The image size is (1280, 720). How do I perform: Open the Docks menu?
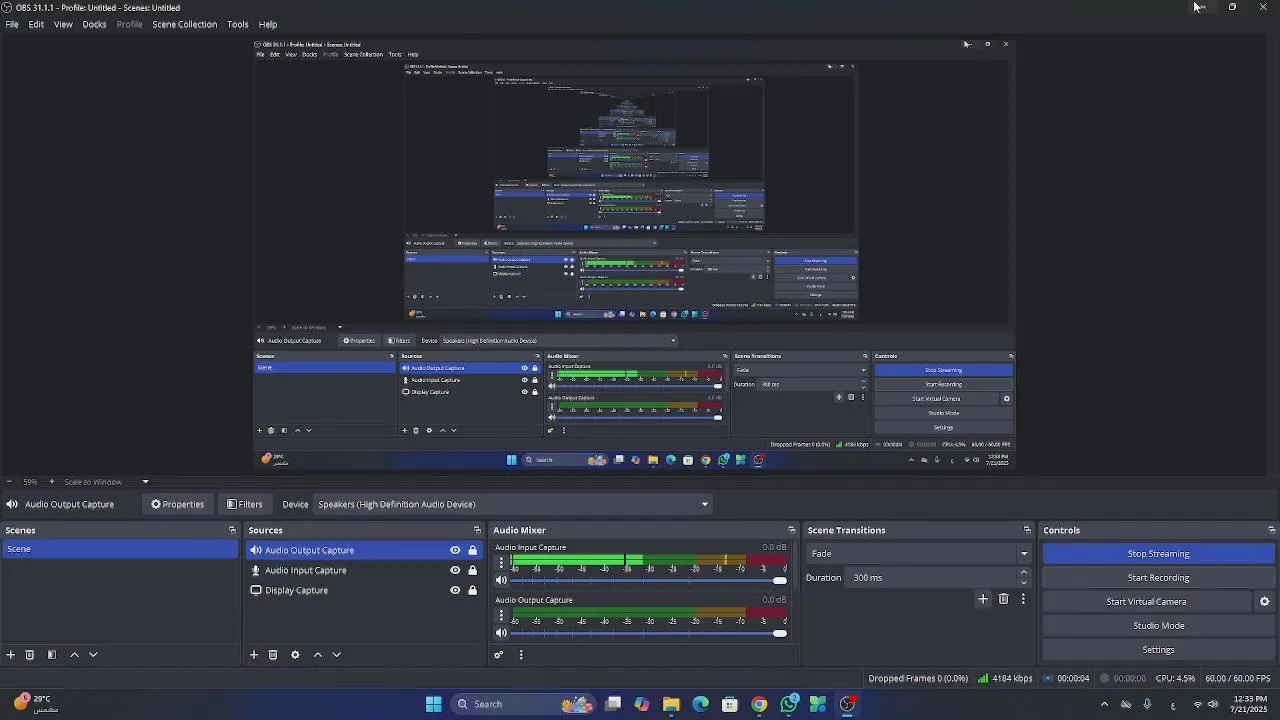pyautogui.click(x=94, y=24)
